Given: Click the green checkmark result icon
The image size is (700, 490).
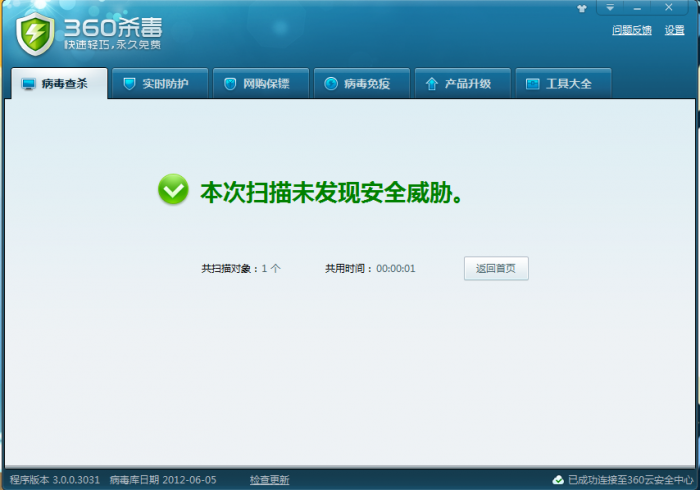Looking at the screenshot, I should pos(173,189).
